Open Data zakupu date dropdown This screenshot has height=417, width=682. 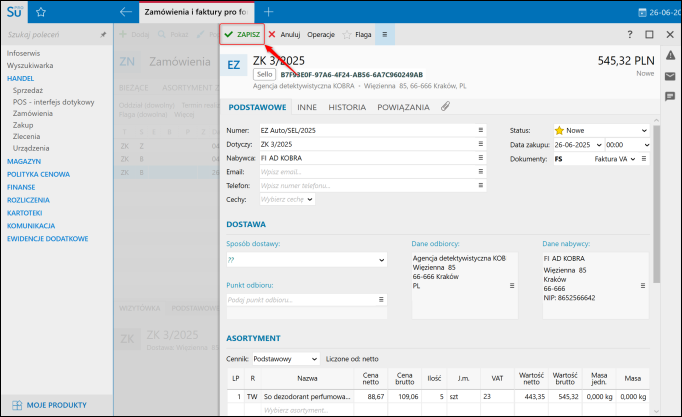(599, 145)
